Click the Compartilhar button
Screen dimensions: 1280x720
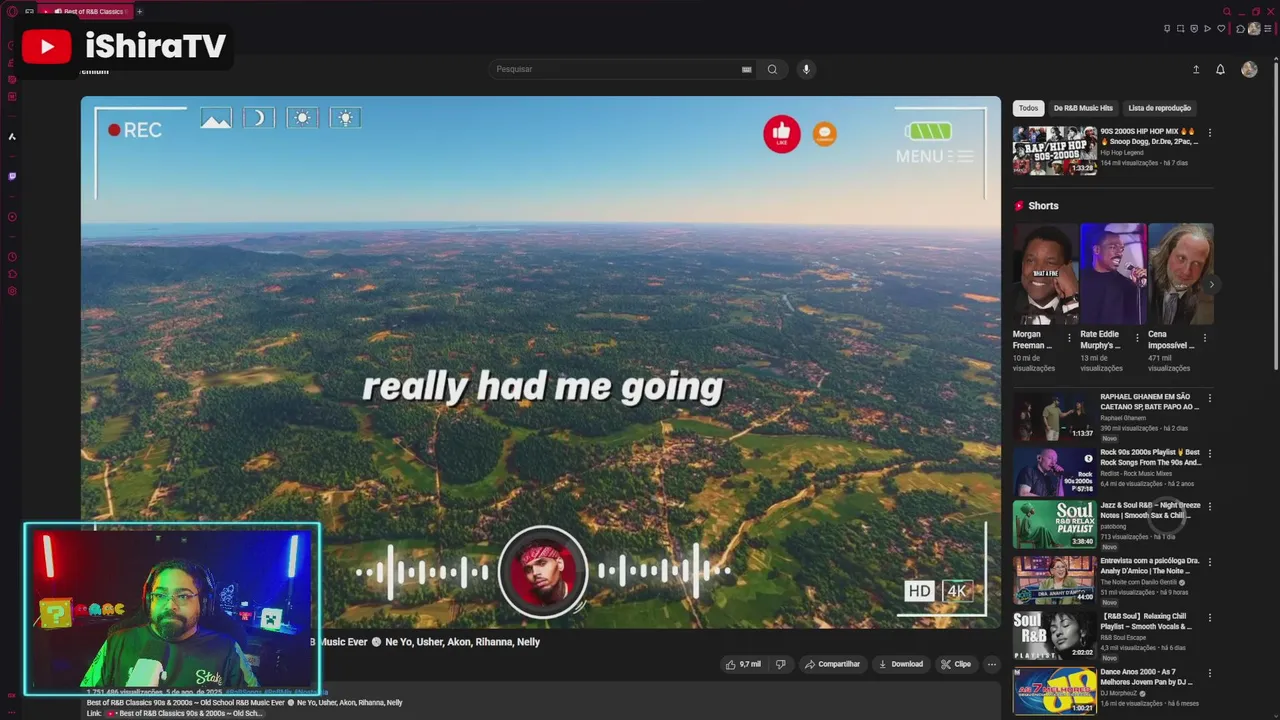833,664
